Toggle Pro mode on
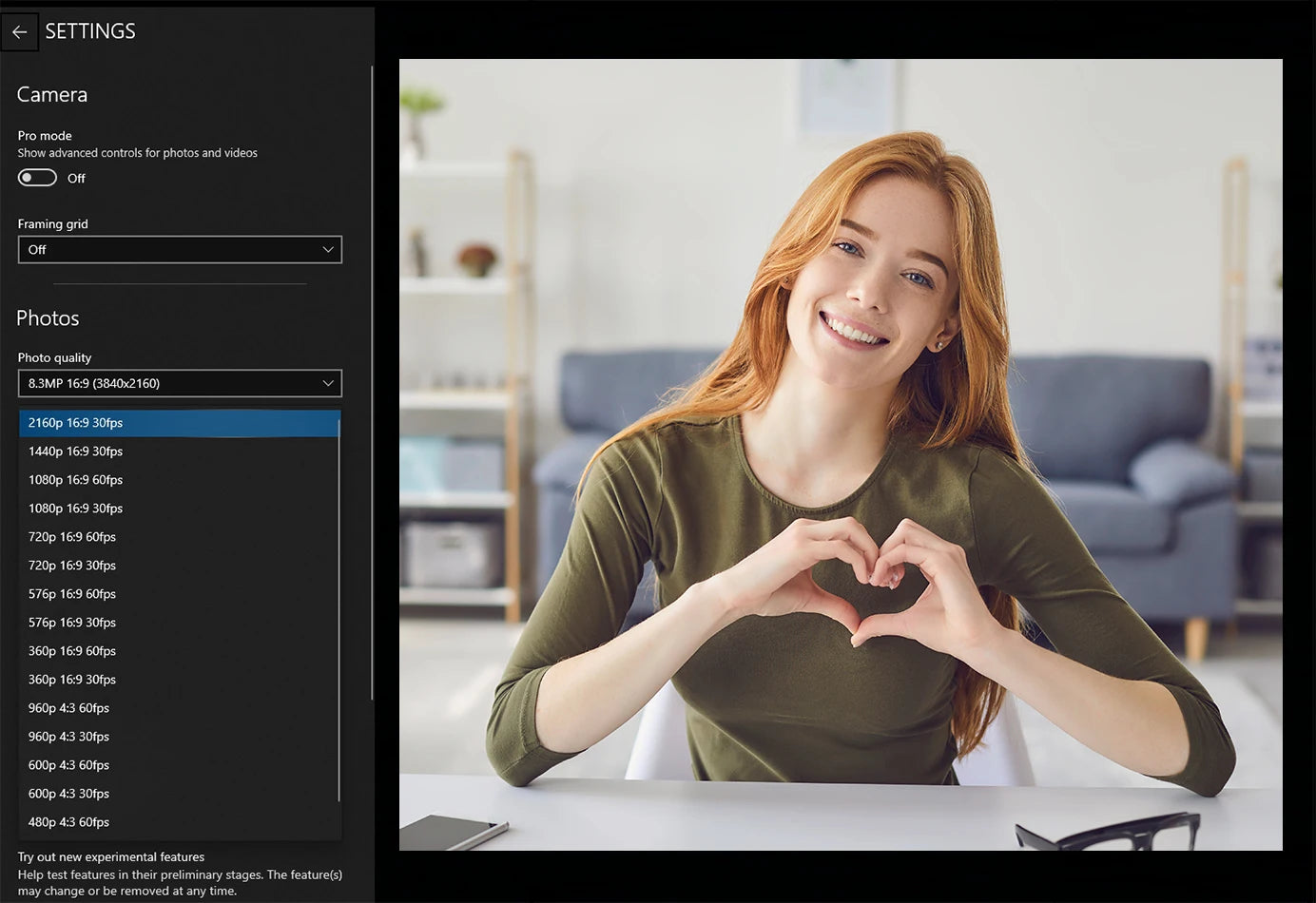 coord(36,177)
